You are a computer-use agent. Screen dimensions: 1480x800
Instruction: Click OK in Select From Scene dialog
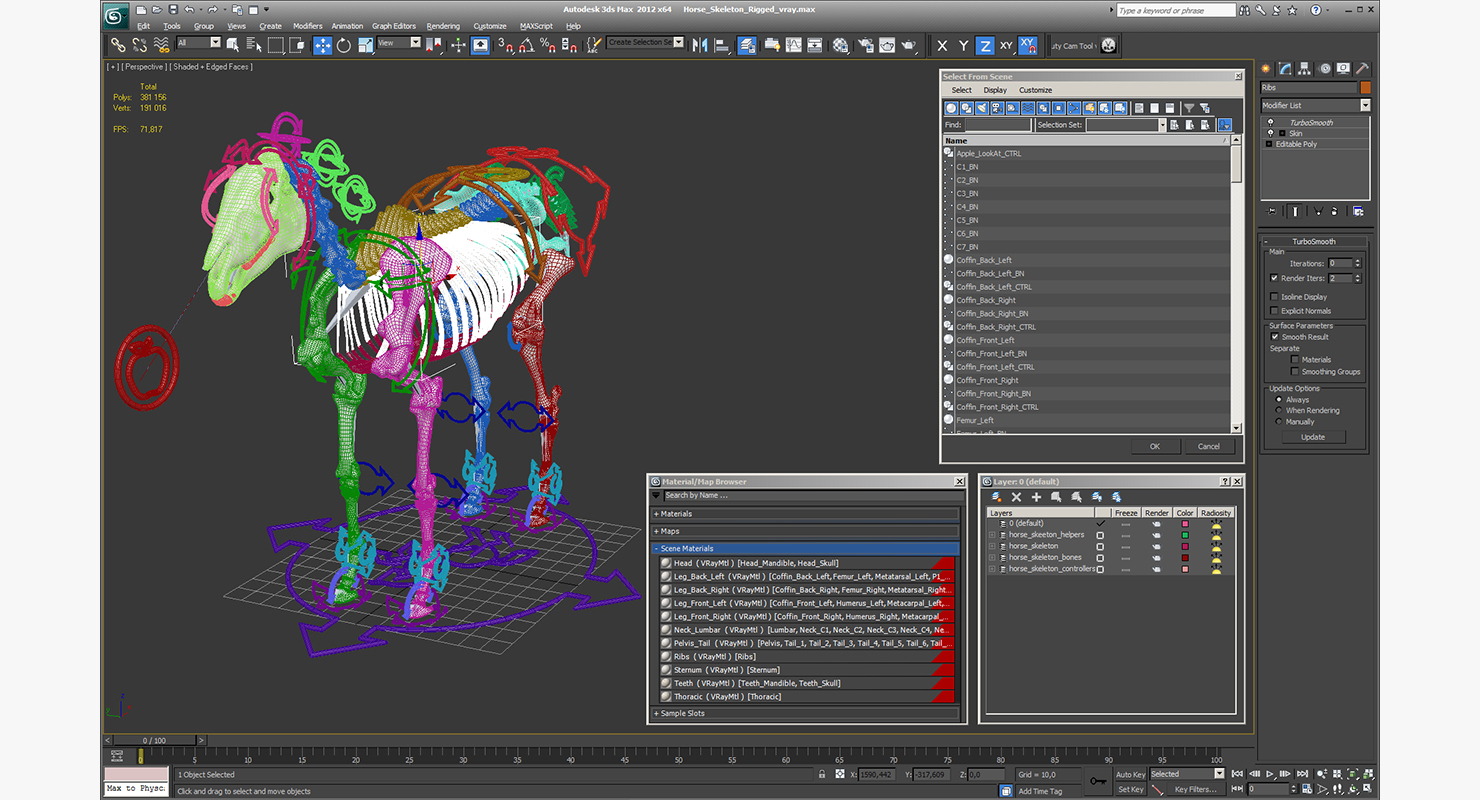(1154, 446)
